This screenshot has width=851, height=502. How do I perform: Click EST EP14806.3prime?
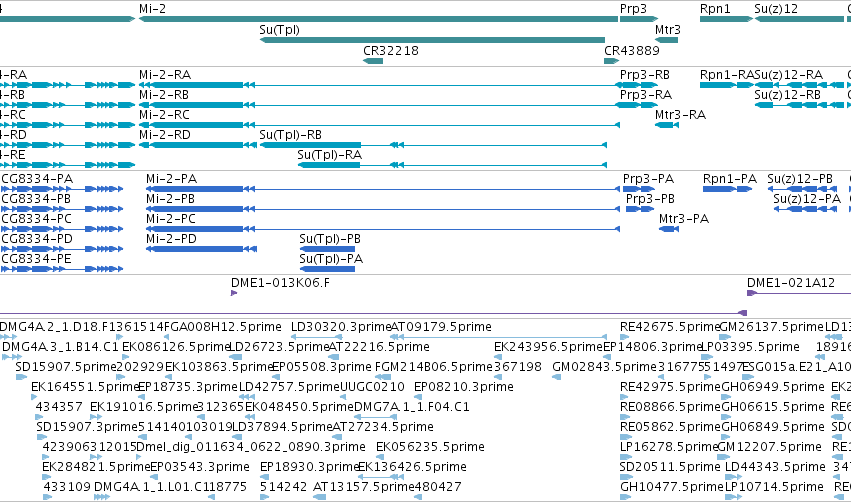pos(652,347)
